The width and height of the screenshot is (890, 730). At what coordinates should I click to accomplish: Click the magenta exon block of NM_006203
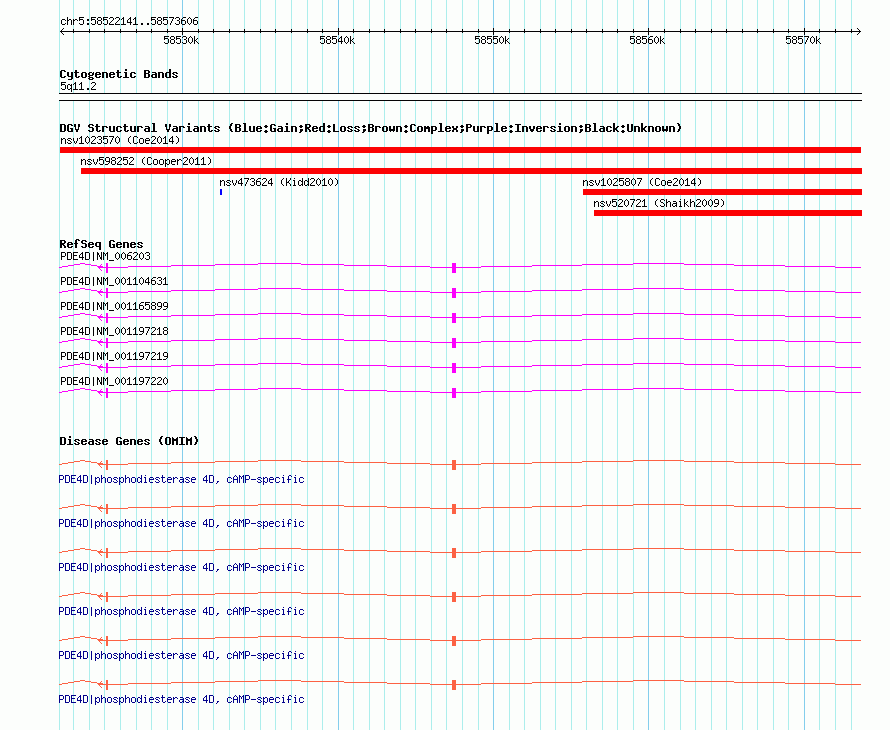coord(454,268)
